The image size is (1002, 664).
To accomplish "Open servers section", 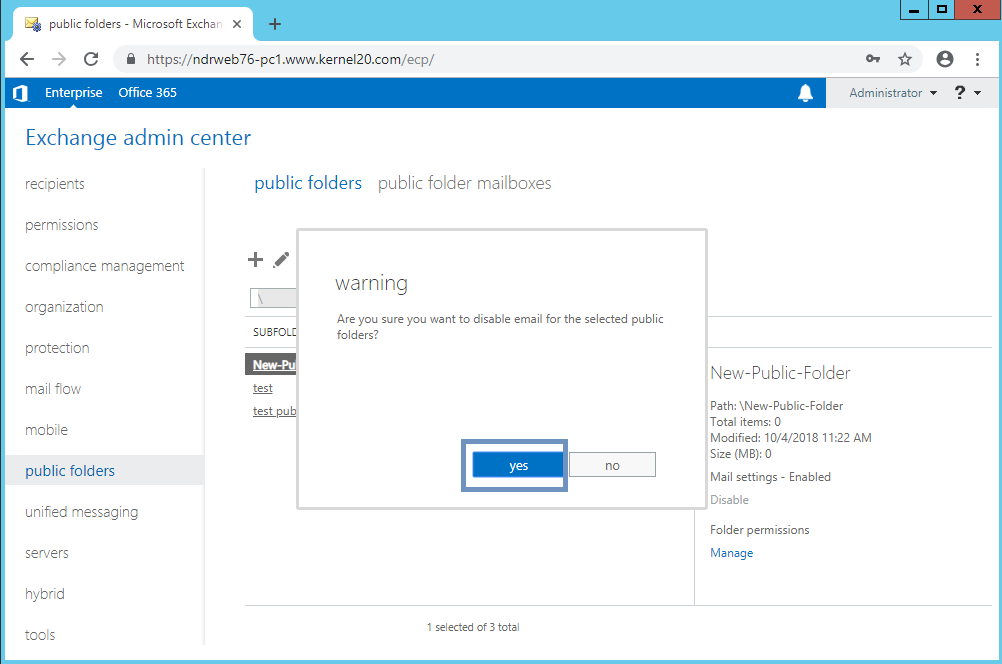I will 47,553.
